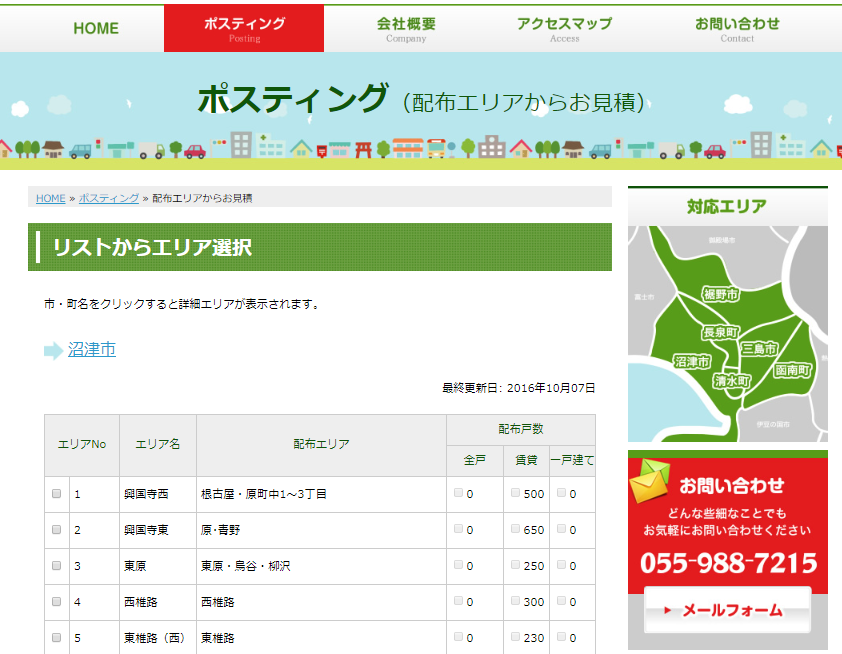Check the box for area 1 興国寺西

(57, 494)
